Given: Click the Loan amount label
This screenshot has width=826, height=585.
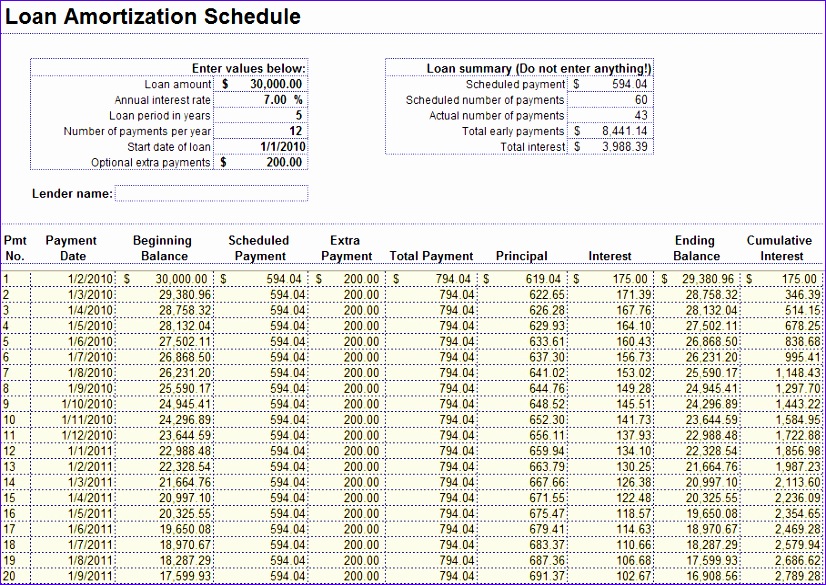Looking at the screenshot, I should pos(178,84).
